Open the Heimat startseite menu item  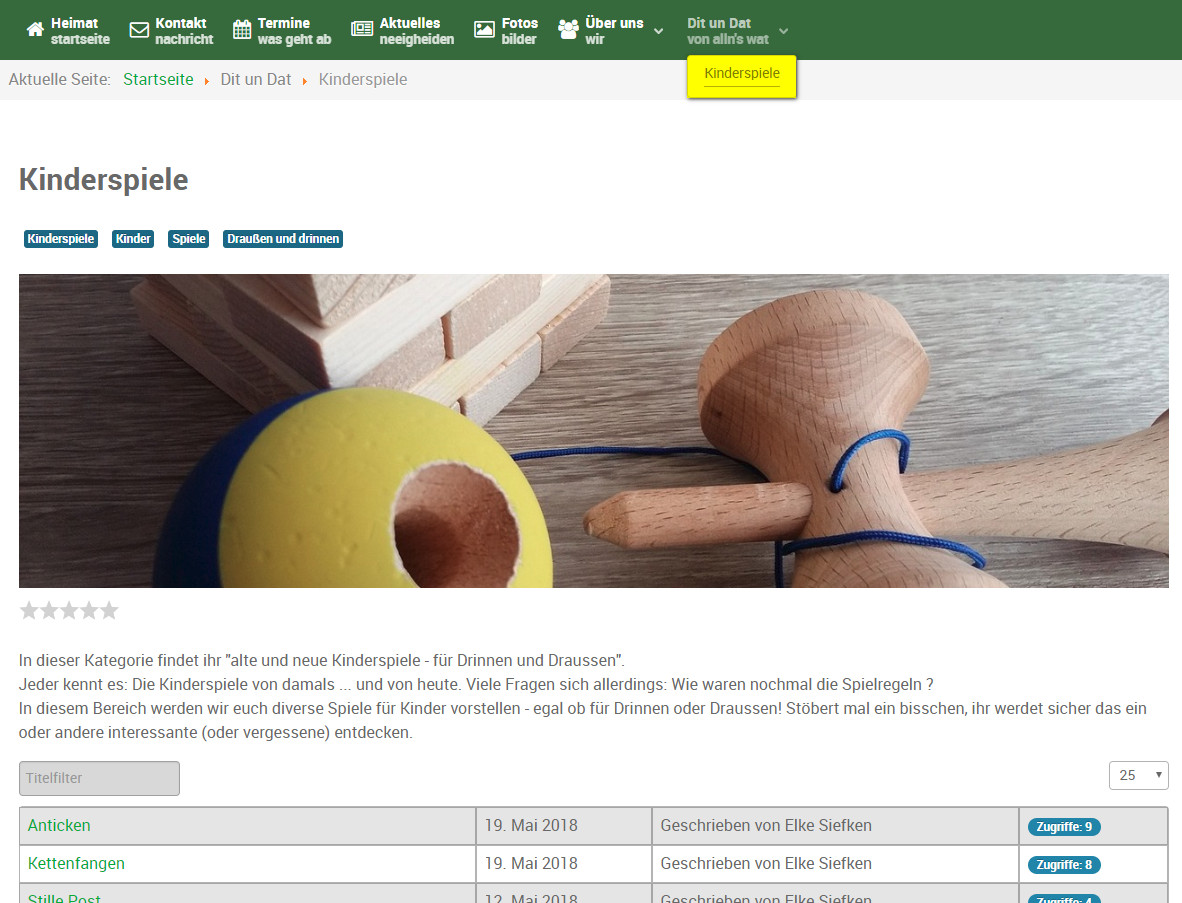(x=69, y=31)
